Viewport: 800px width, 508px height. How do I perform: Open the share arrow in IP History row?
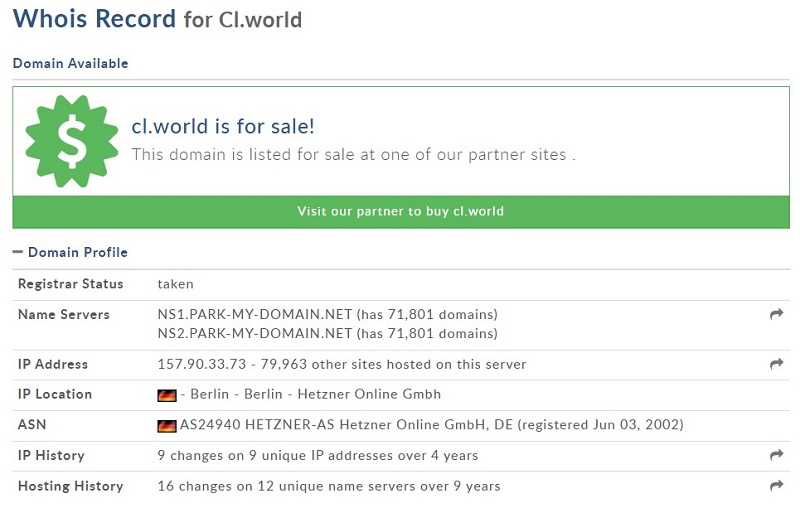pyautogui.click(x=776, y=454)
